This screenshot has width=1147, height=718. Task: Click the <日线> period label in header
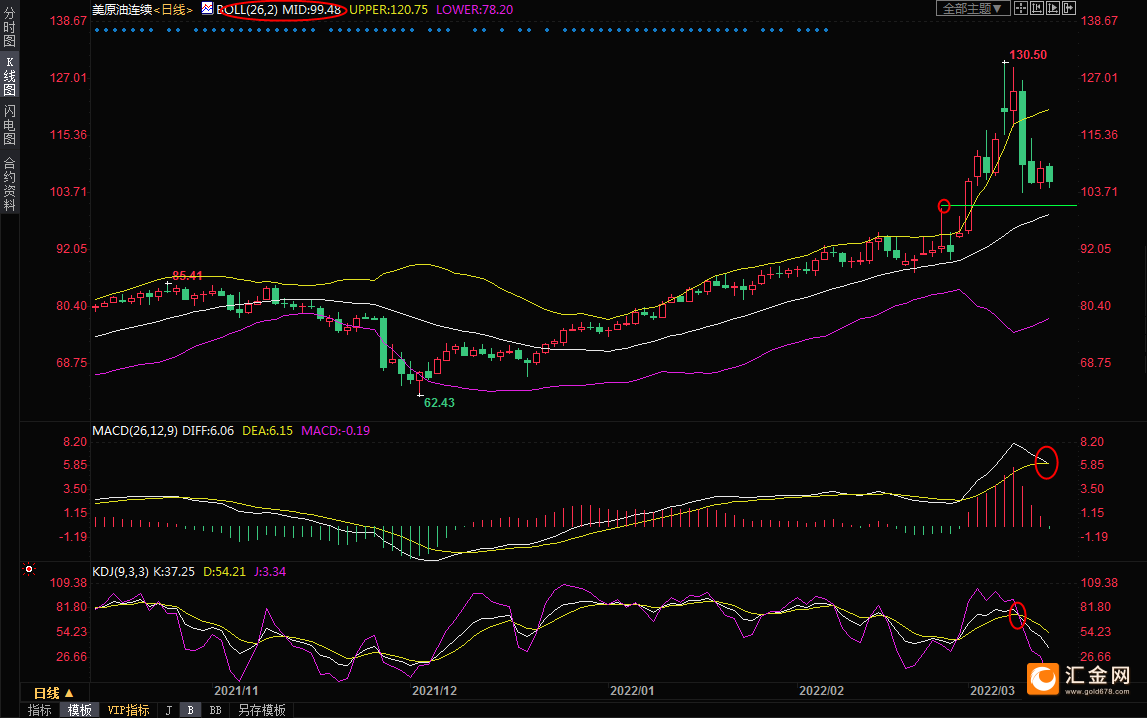click(173, 10)
